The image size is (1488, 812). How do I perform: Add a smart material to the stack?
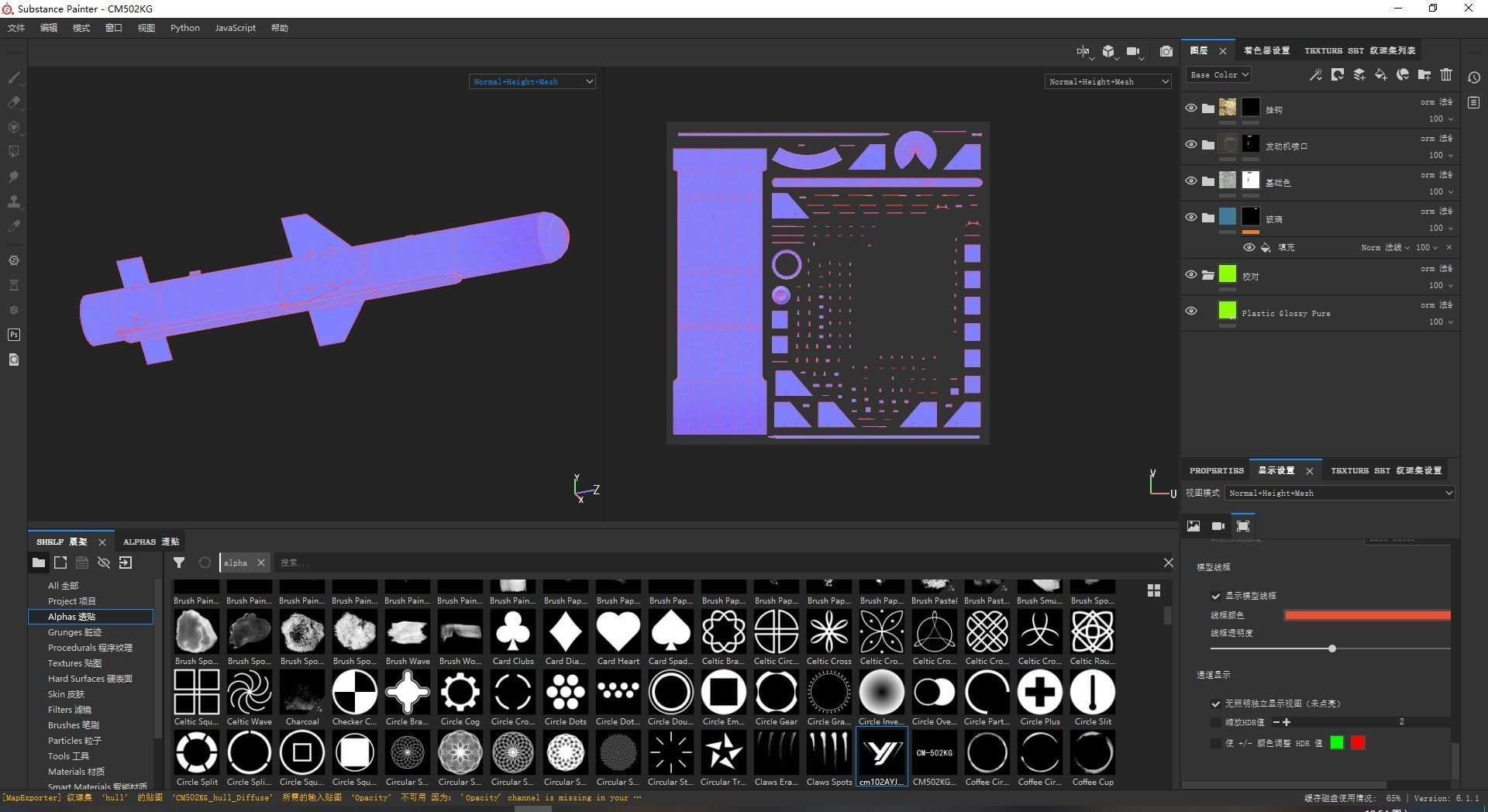coord(1402,74)
